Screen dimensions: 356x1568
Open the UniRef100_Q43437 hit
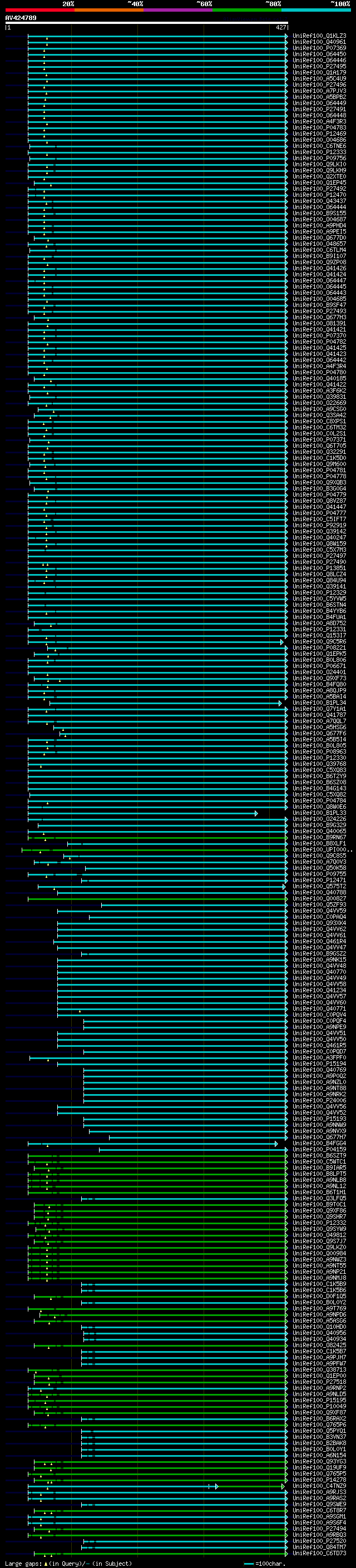click(x=319, y=201)
